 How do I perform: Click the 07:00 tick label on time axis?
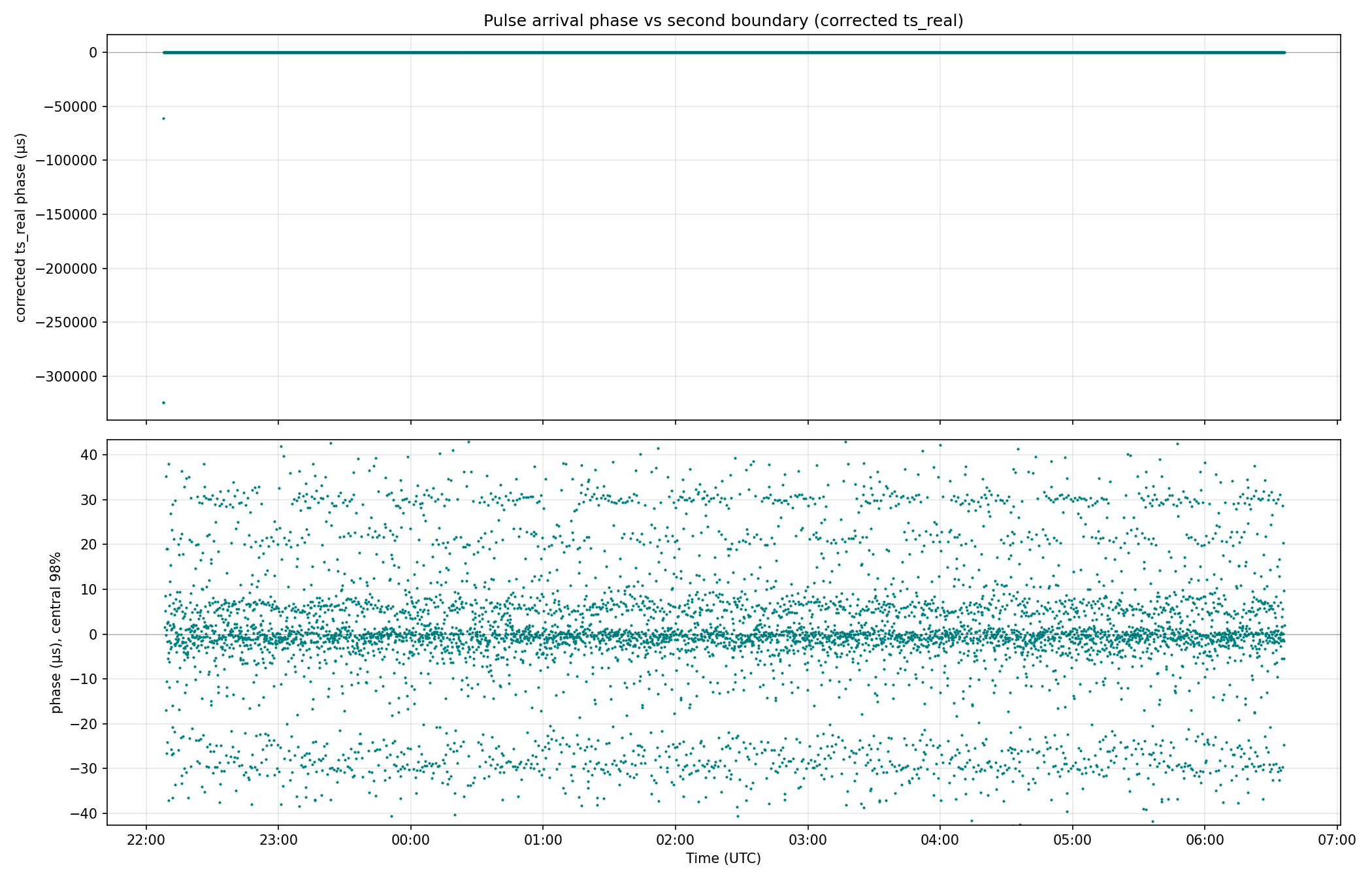tap(1337, 839)
